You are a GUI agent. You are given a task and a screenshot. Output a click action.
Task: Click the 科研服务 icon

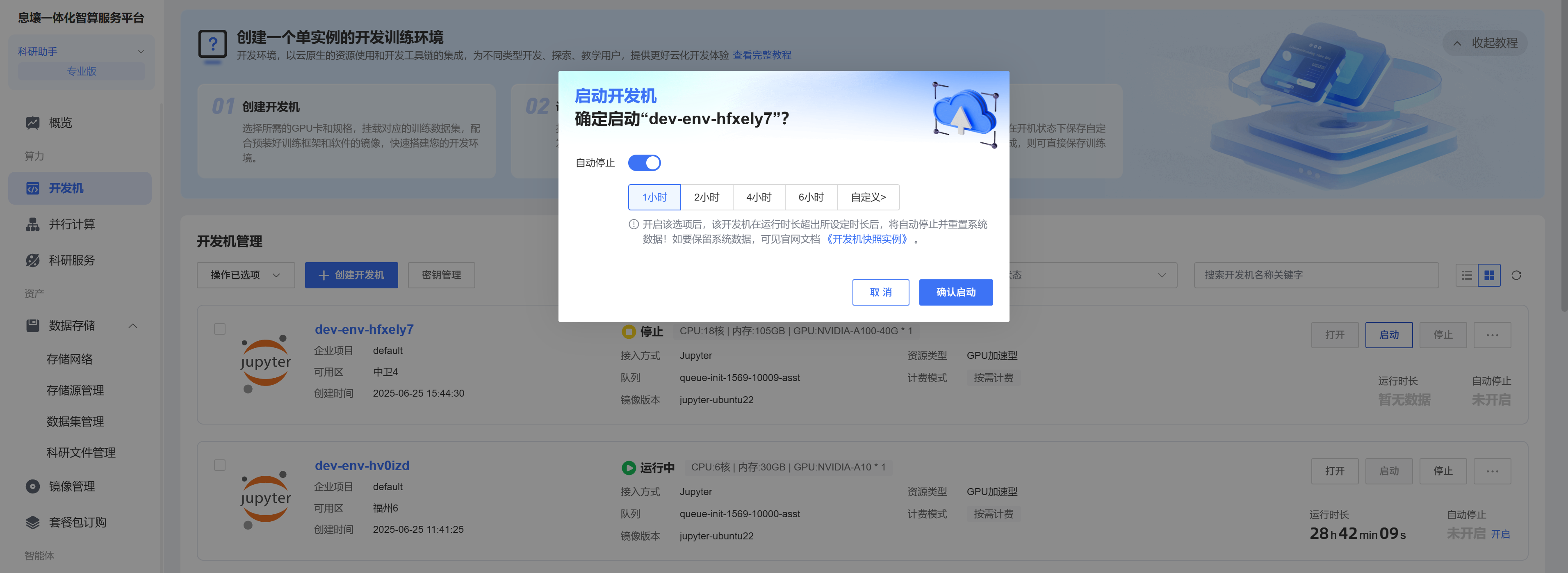(x=33, y=260)
